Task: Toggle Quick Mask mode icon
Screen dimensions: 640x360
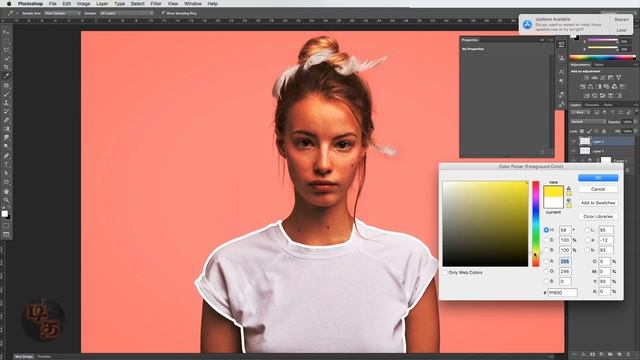Action: pos(6,225)
